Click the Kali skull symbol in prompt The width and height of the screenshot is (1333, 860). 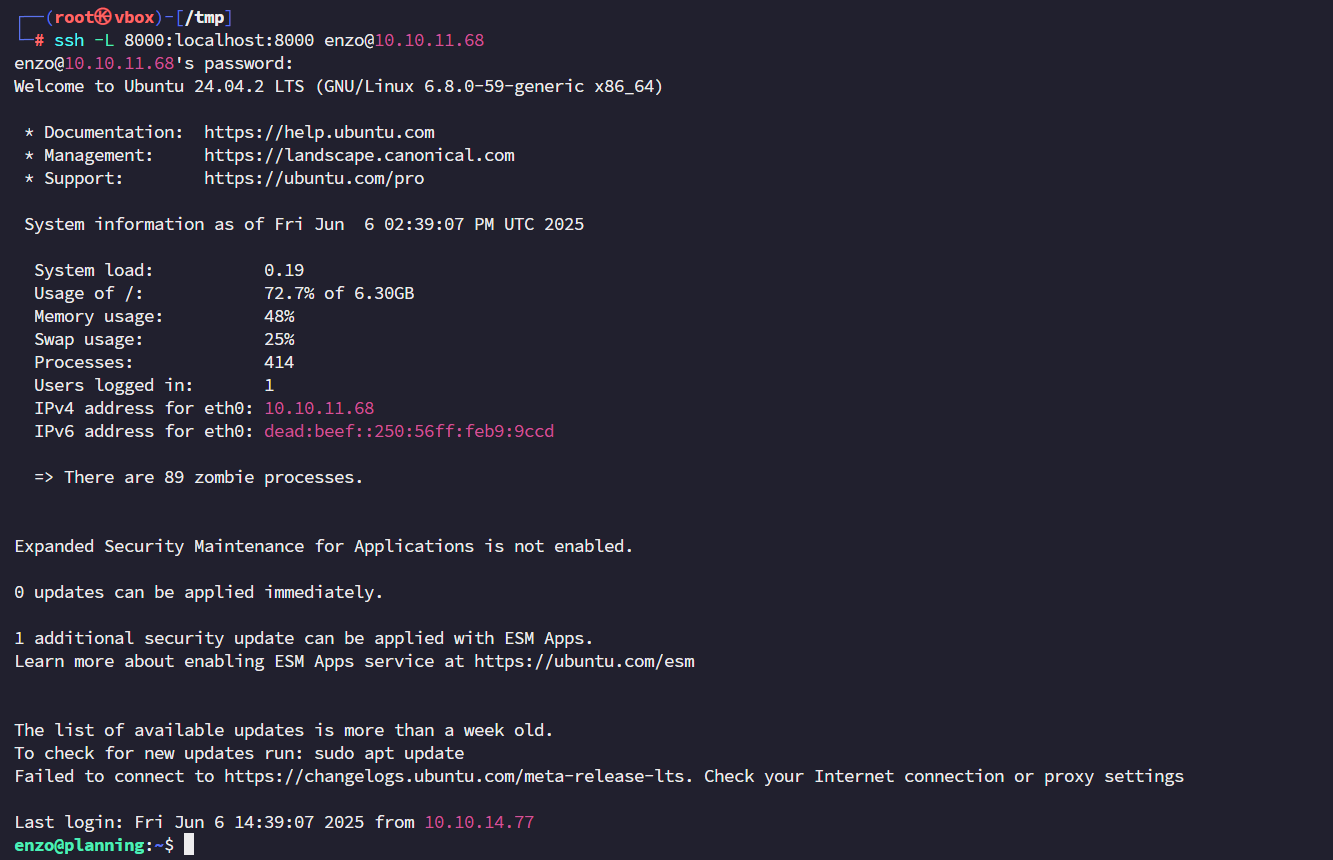pyautogui.click(x=104, y=18)
